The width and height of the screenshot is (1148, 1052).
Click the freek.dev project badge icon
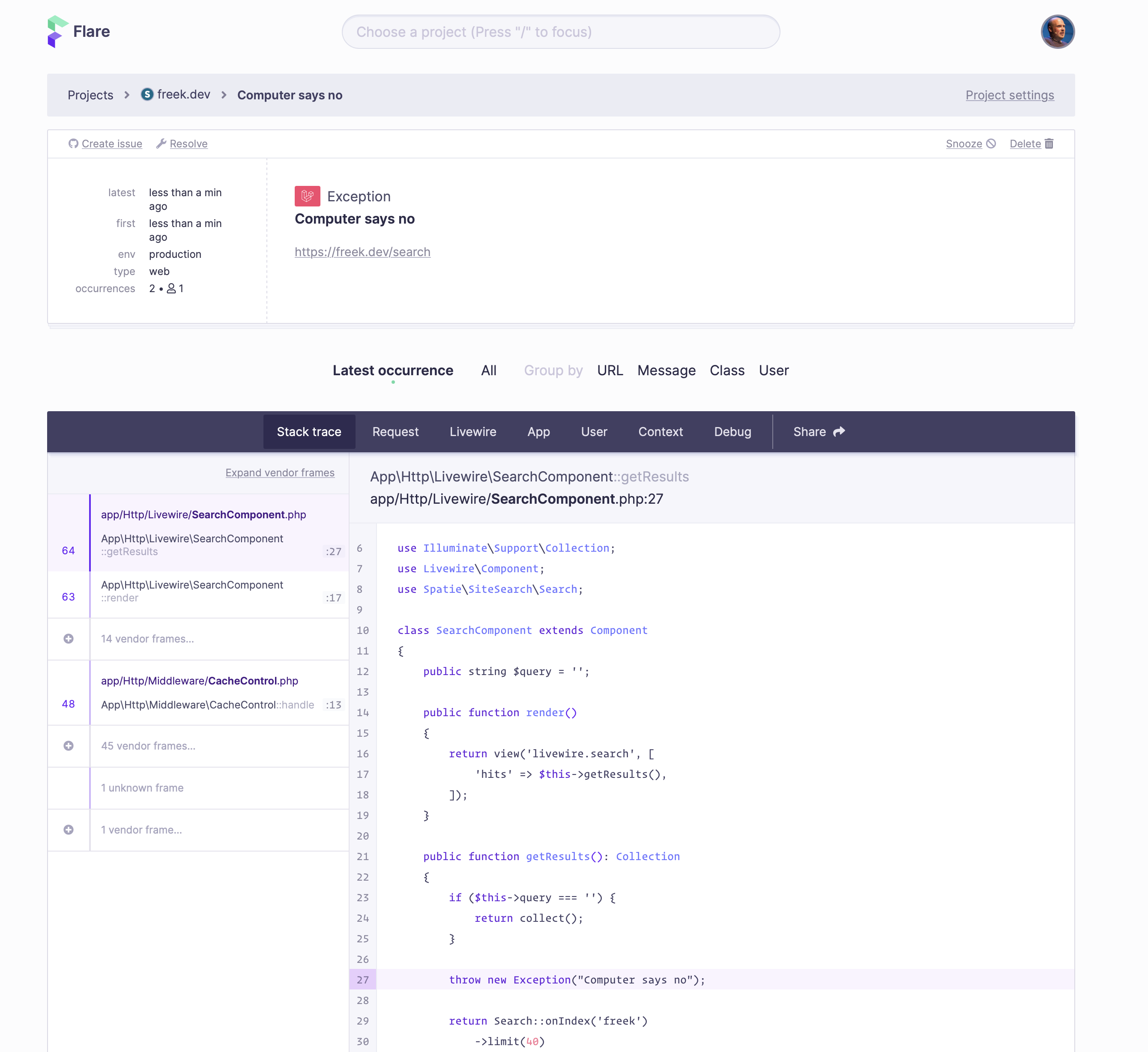tap(147, 95)
